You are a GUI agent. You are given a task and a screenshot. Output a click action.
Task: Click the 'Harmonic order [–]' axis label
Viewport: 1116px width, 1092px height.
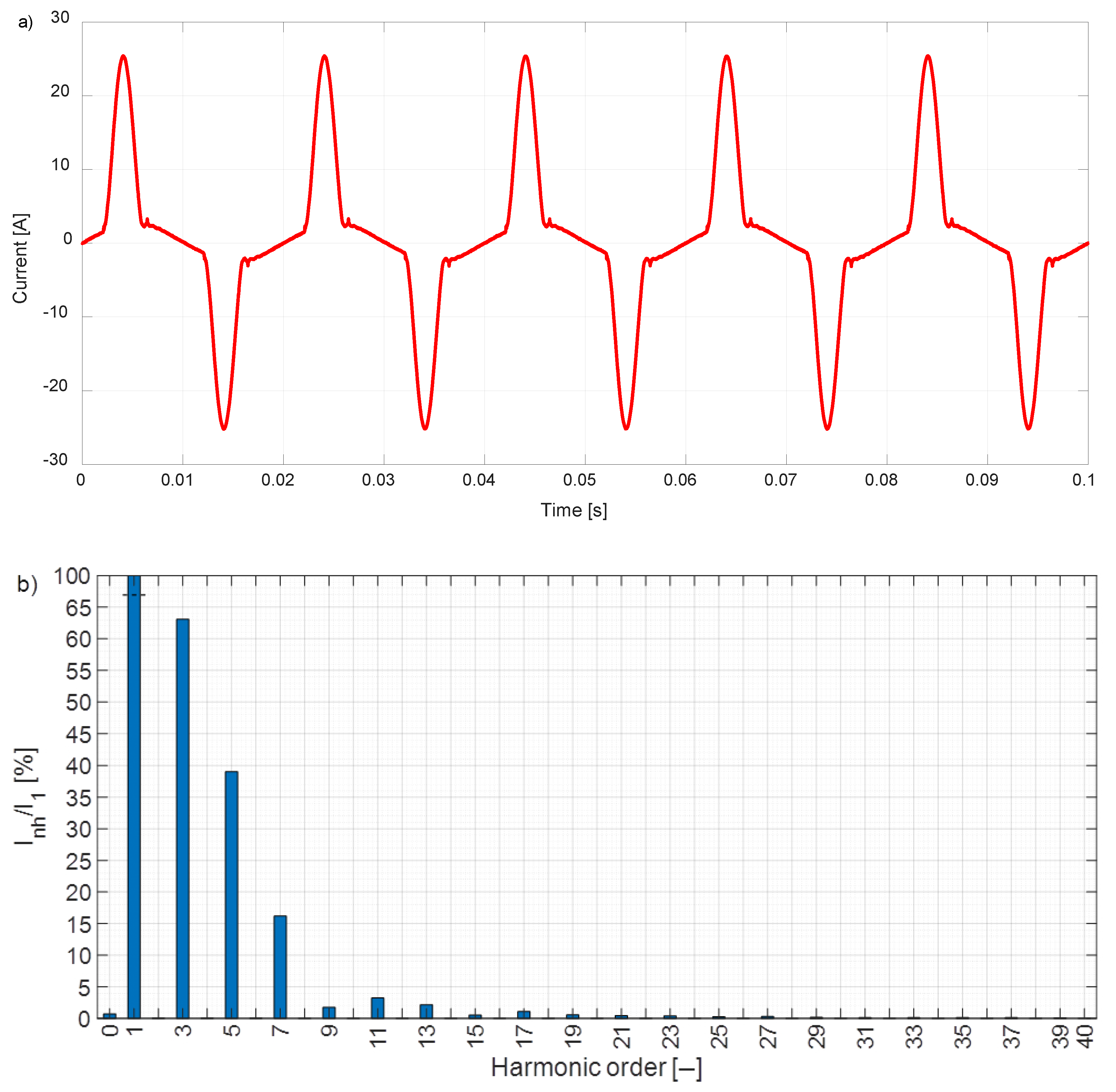596,1067
